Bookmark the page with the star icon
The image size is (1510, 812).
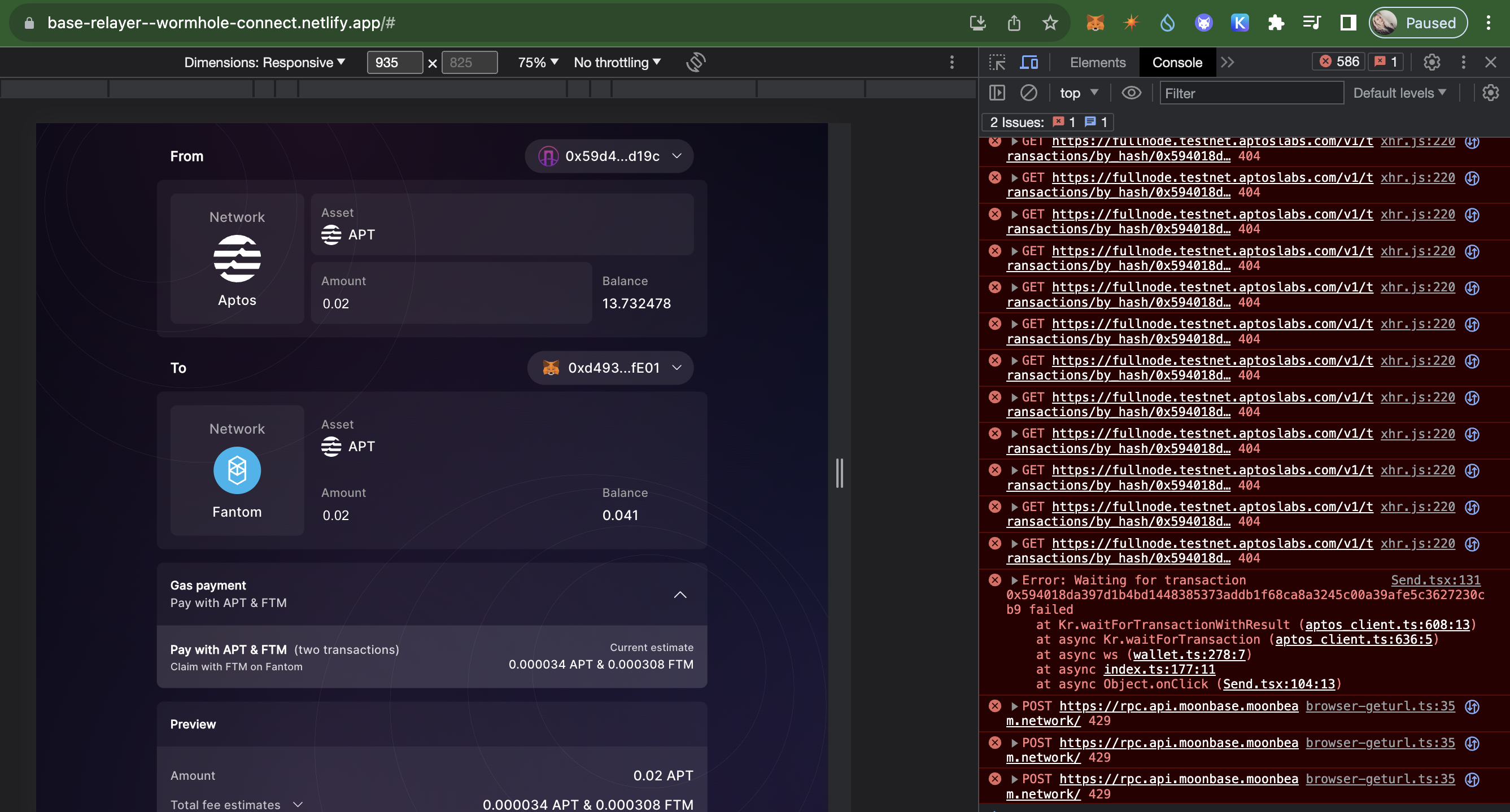[1050, 23]
